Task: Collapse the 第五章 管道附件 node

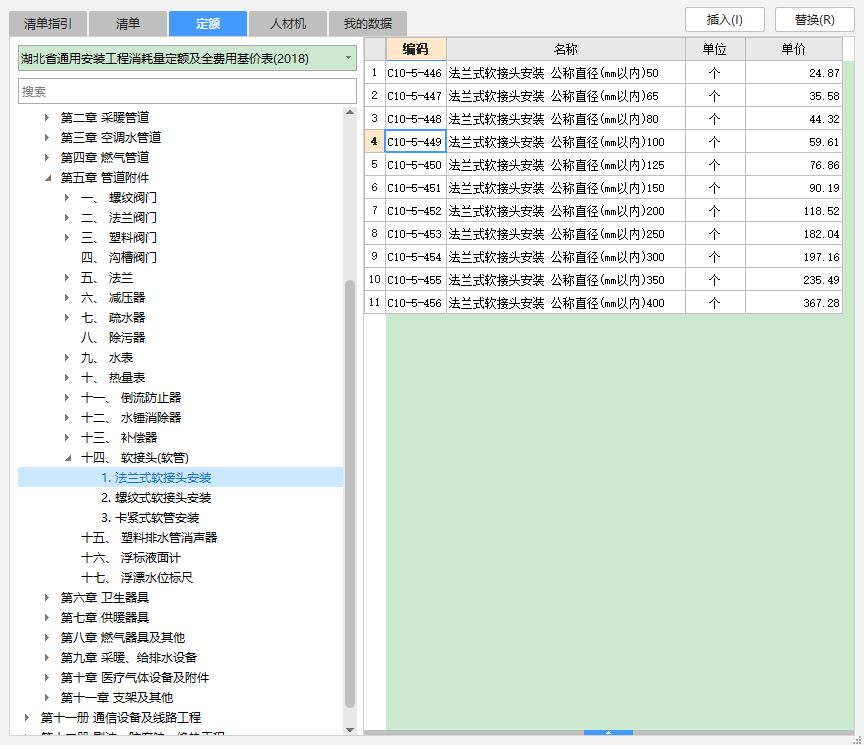Action: click(47, 178)
